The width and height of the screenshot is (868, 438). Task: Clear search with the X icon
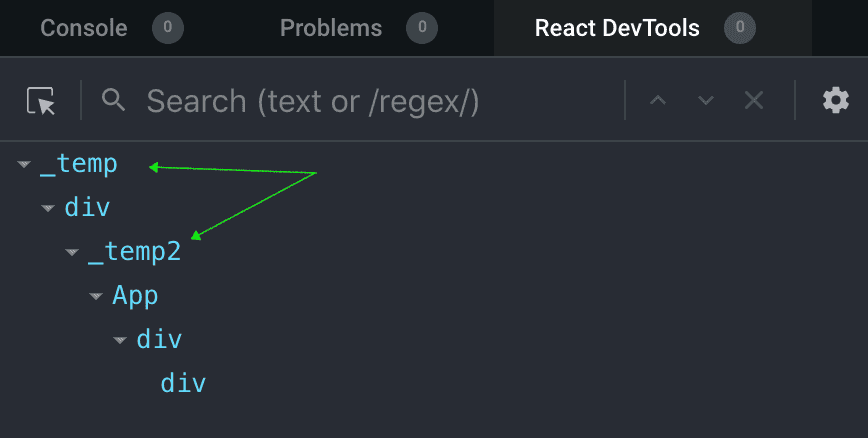754,100
